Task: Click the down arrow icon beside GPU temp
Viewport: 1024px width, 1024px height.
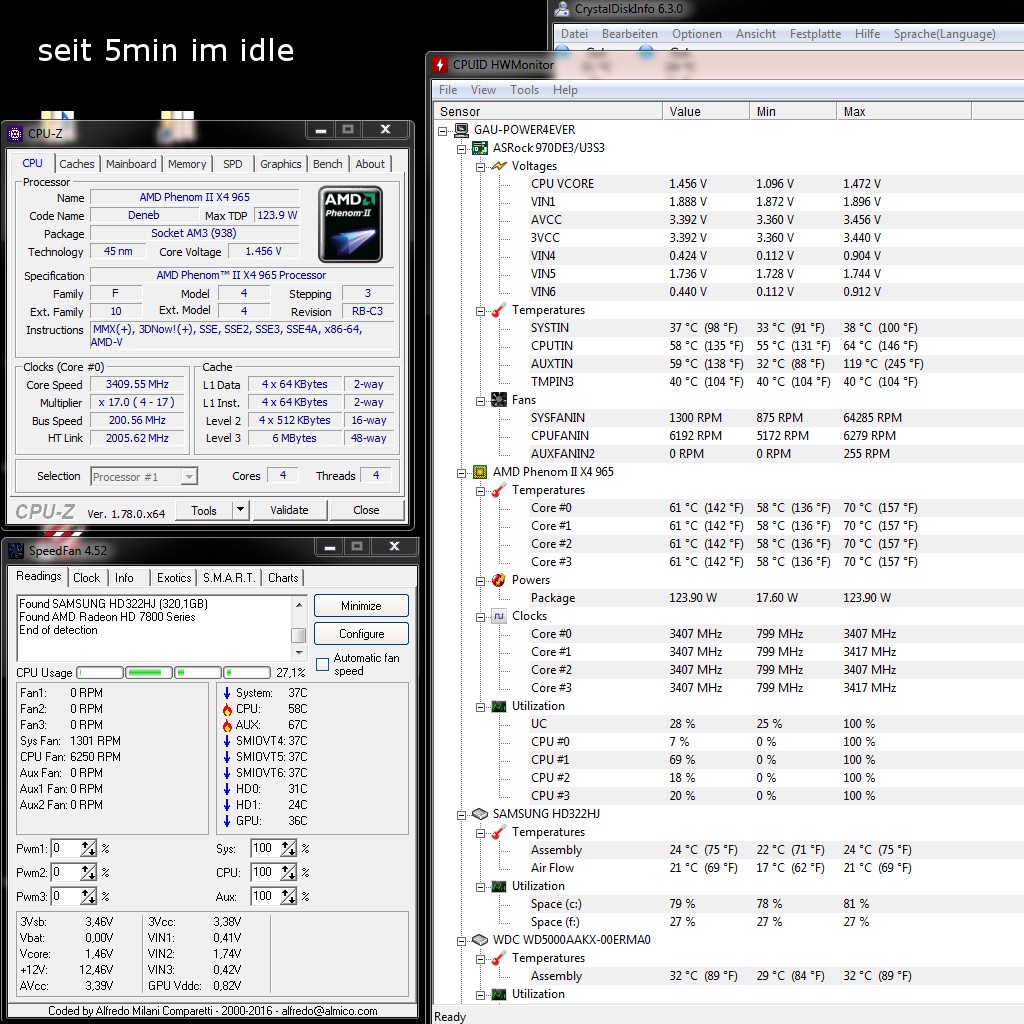Action: point(227,821)
